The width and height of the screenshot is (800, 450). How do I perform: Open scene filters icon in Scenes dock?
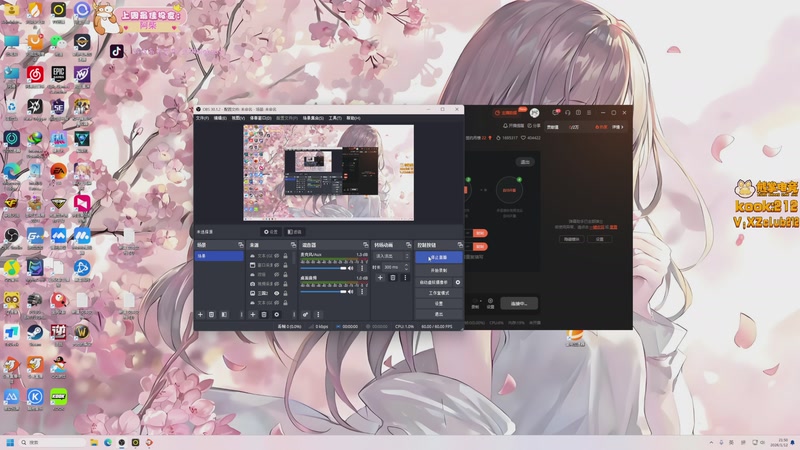pyautogui.click(x=224, y=315)
